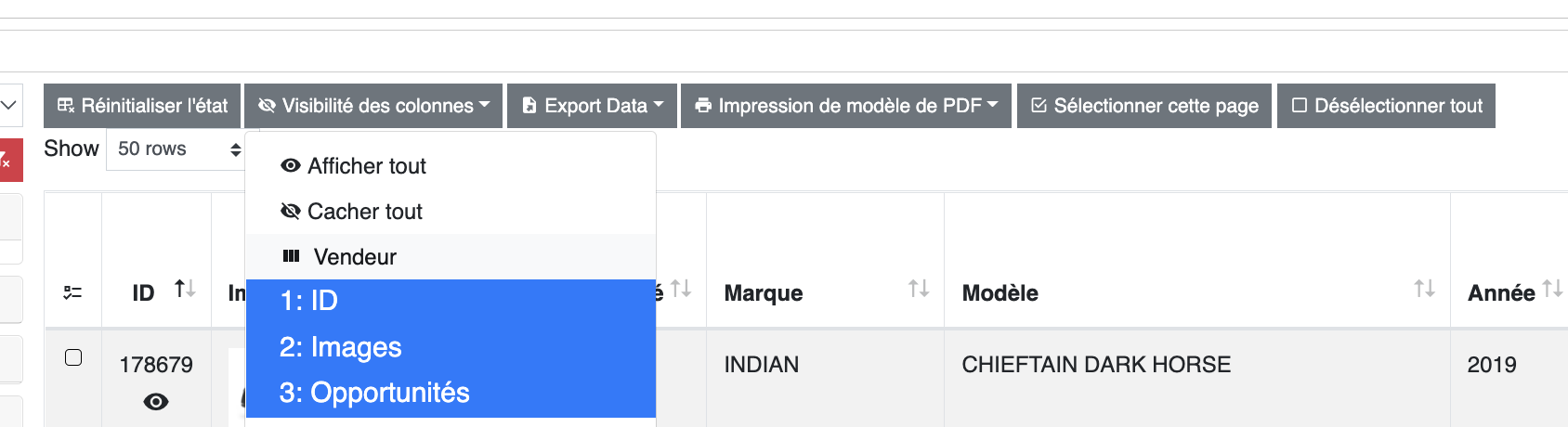Sort the Année column
Viewport: 1568px width, 427px height.
point(1552,289)
